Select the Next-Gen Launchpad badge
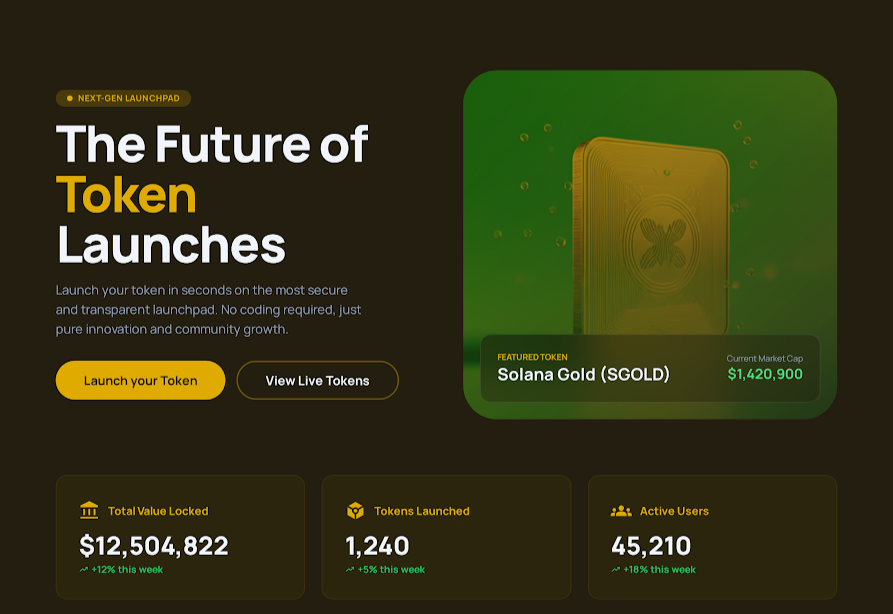Viewport: 893px width, 614px height. point(124,98)
